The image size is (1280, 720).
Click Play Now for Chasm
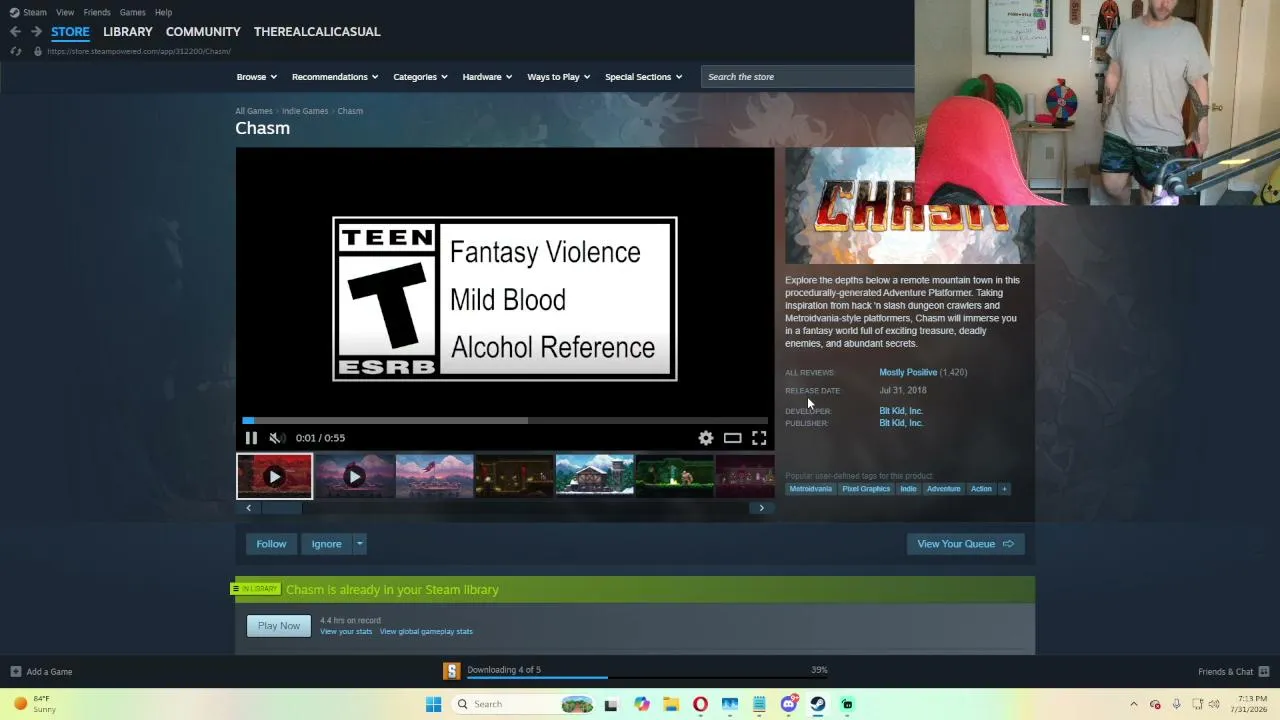[279, 626]
